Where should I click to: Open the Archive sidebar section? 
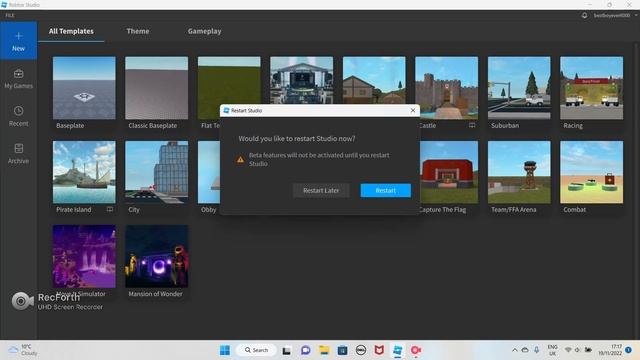tap(18, 154)
